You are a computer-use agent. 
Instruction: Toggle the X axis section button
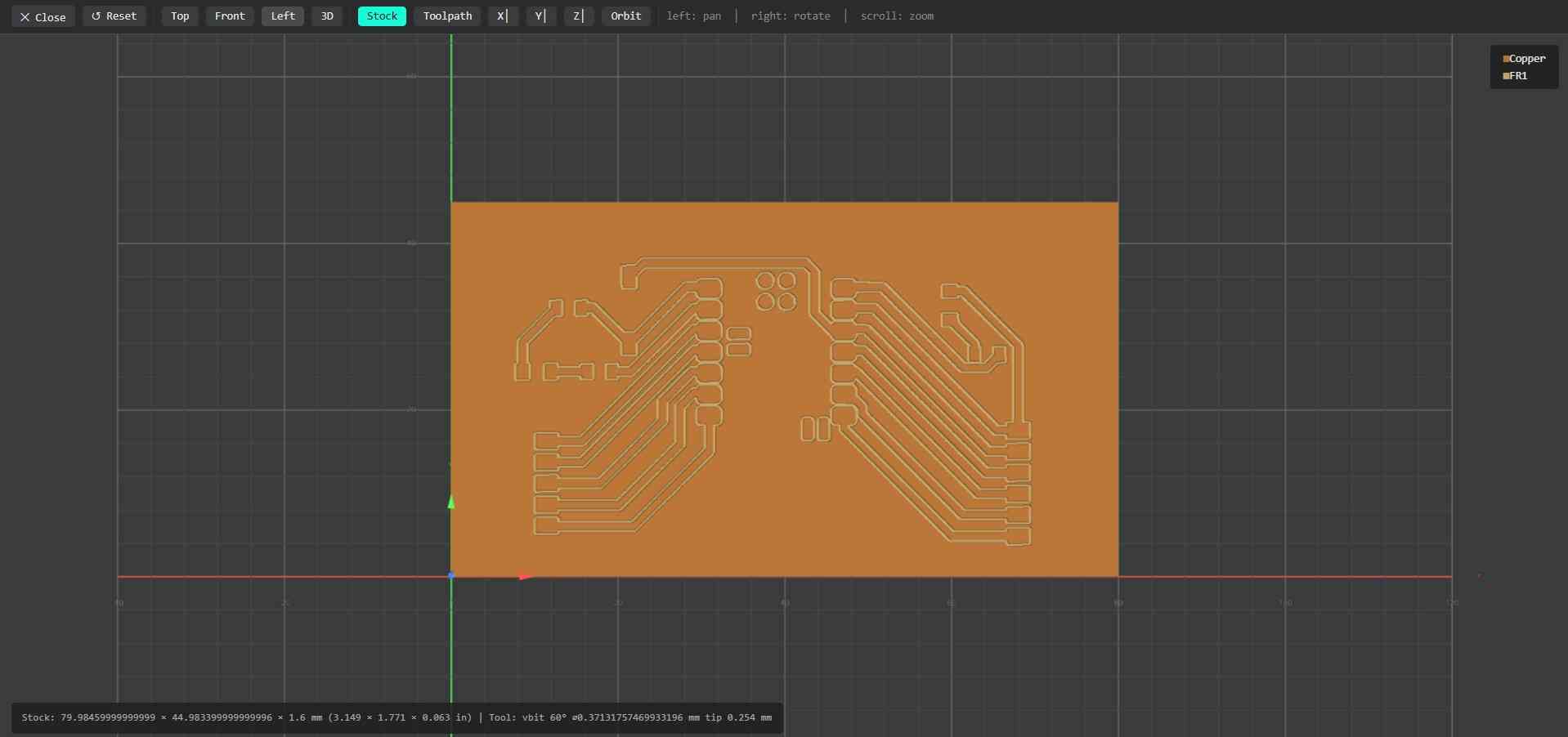tap(503, 16)
